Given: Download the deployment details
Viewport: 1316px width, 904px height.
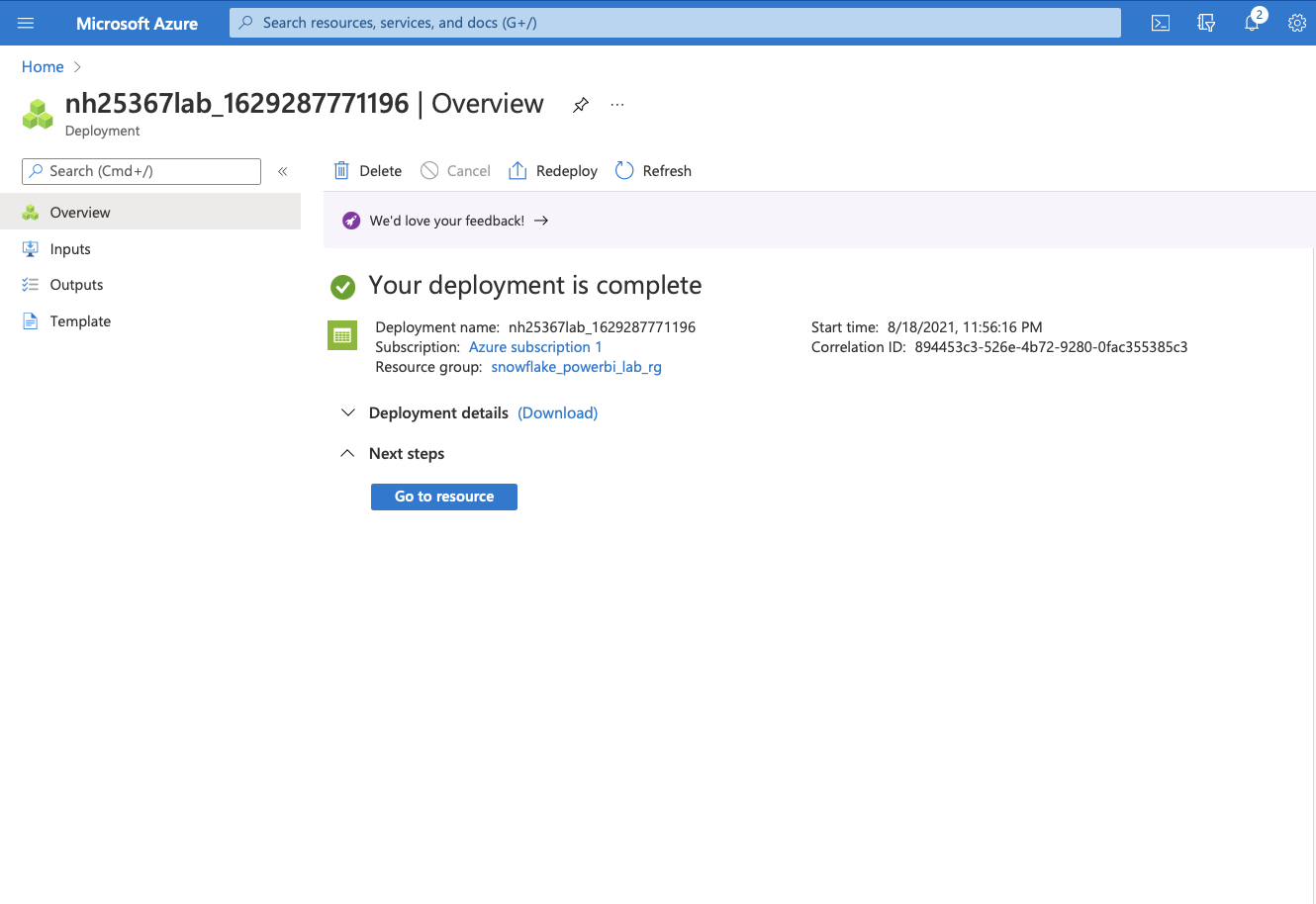Looking at the screenshot, I should point(557,412).
